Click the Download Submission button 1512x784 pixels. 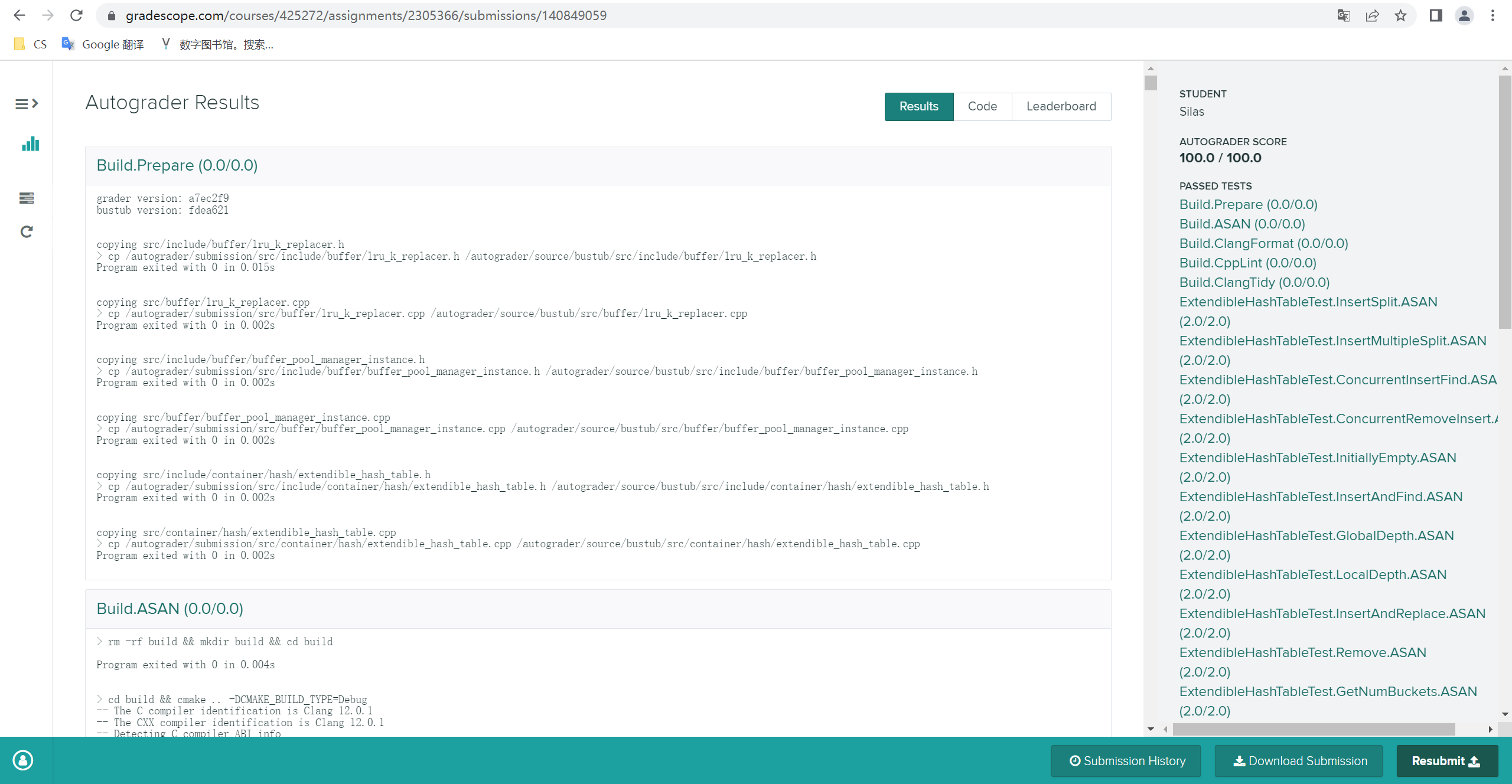click(1298, 760)
